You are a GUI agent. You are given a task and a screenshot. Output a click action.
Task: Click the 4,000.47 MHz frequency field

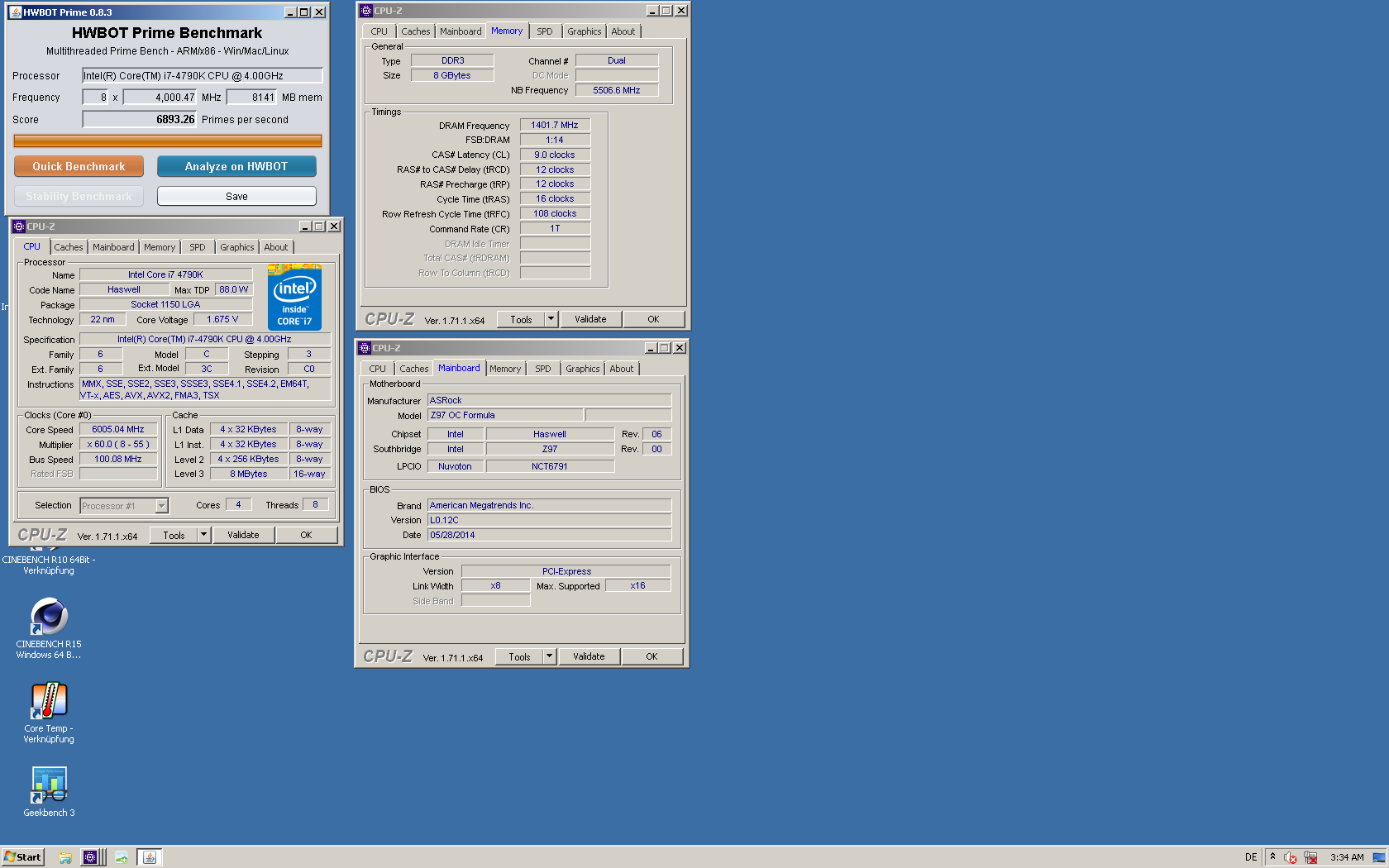160,97
